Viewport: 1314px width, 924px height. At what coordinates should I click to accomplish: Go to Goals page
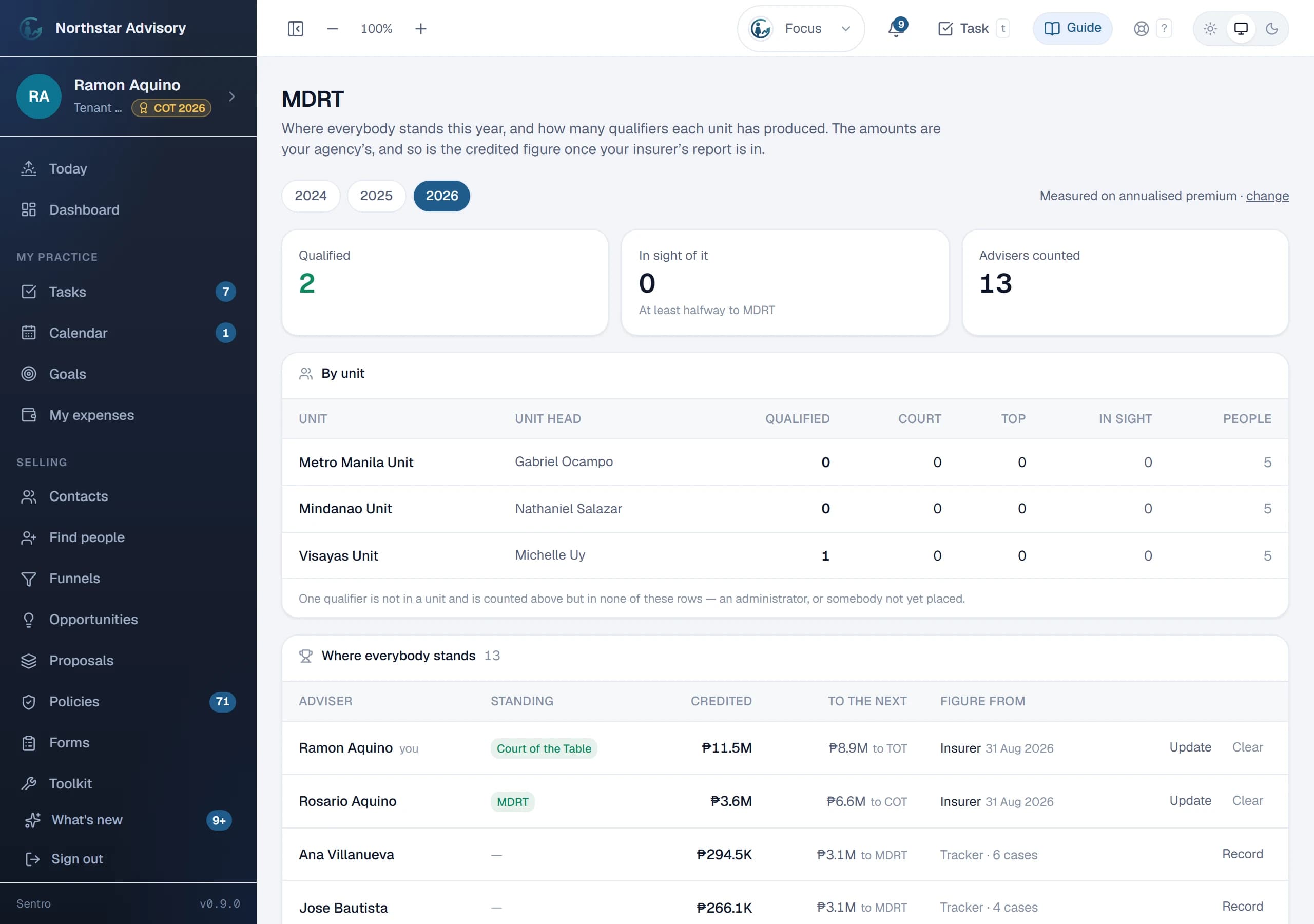(x=128, y=374)
